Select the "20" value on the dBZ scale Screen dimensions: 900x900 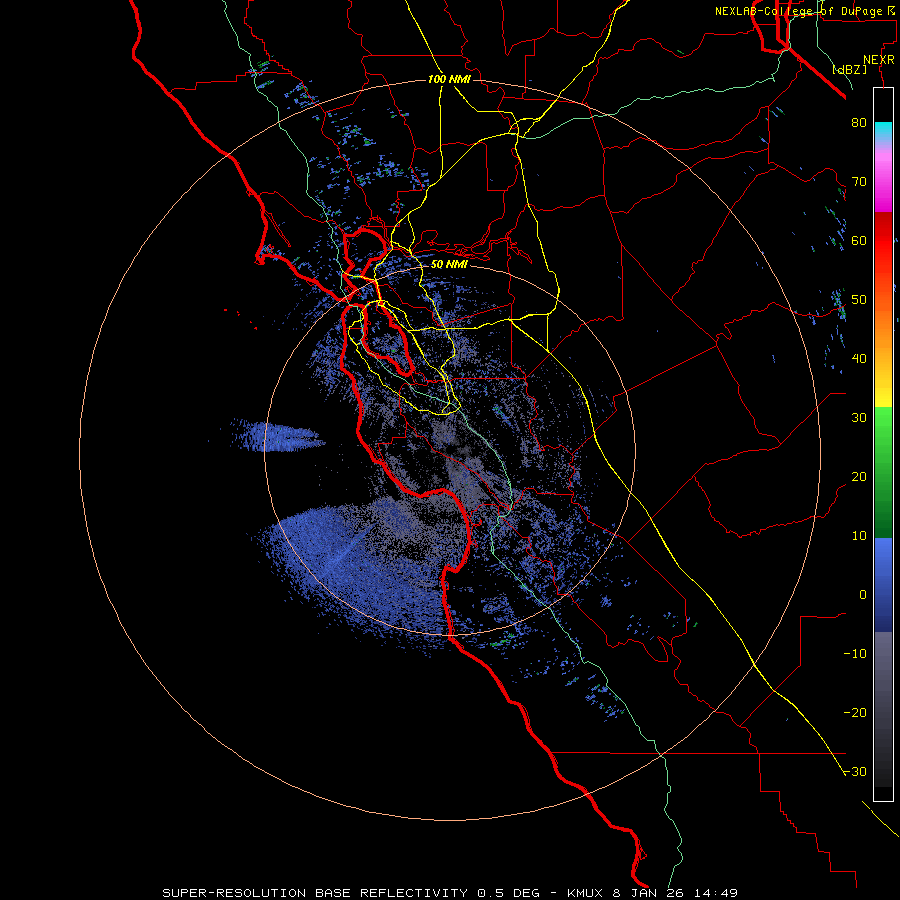[x=859, y=476]
